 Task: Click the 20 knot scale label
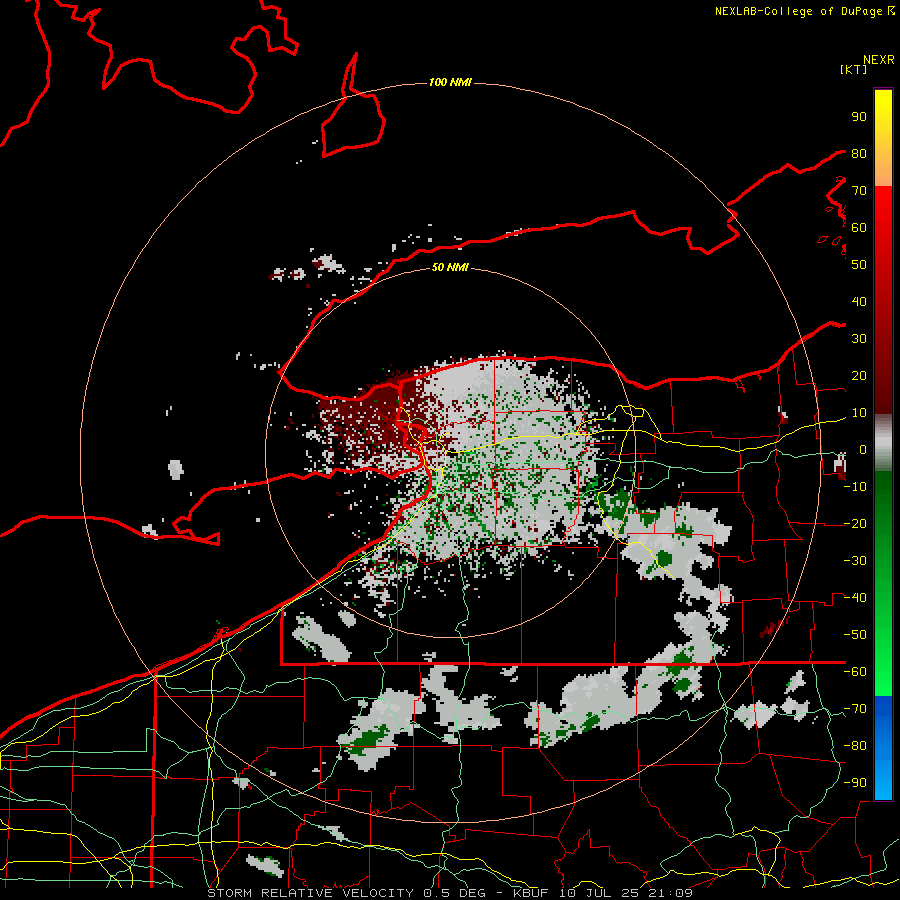(859, 375)
